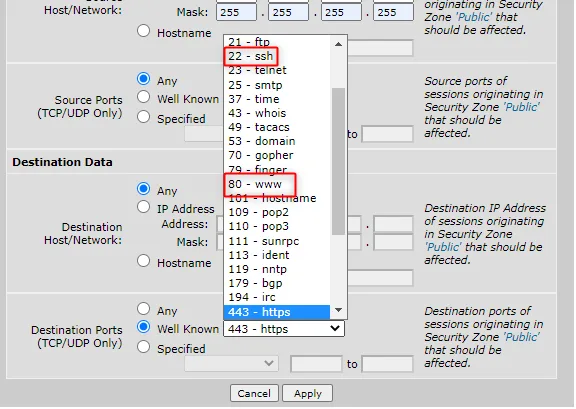Pick '119 - nntp' from port list
Image resolution: width=576 pixels, height=409 pixels.
(277, 269)
